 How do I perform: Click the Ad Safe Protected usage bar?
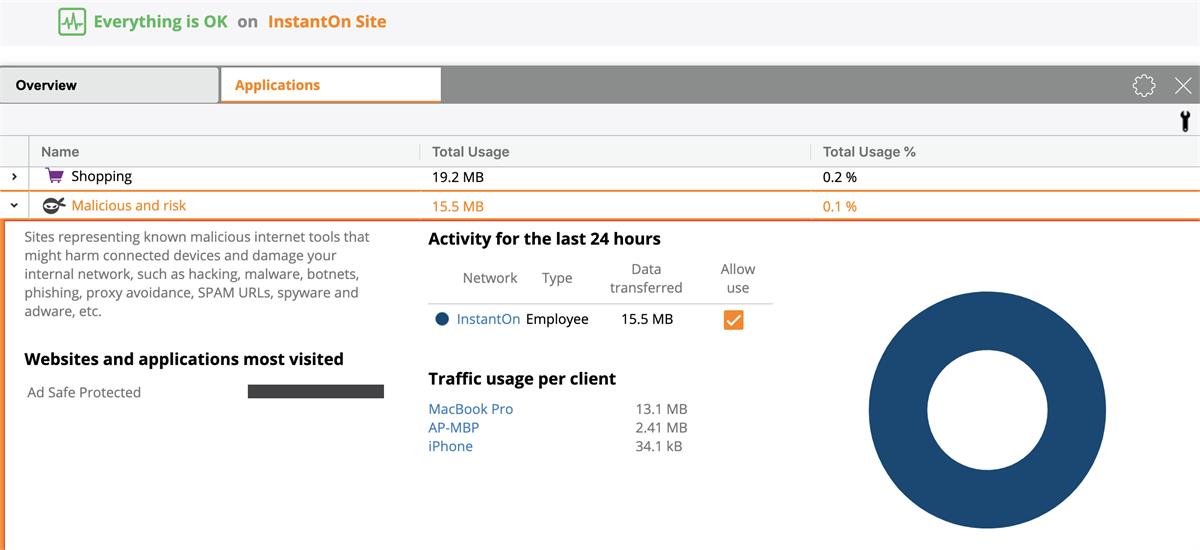(316, 391)
